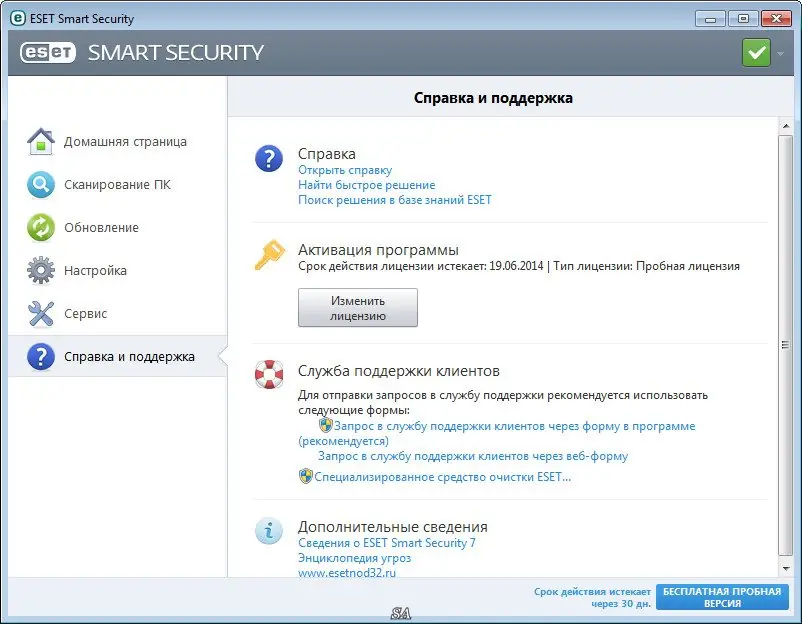The height and width of the screenshot is (624, 802).
Task: Click the green Update arrows icon
Action: pos(40,228)
